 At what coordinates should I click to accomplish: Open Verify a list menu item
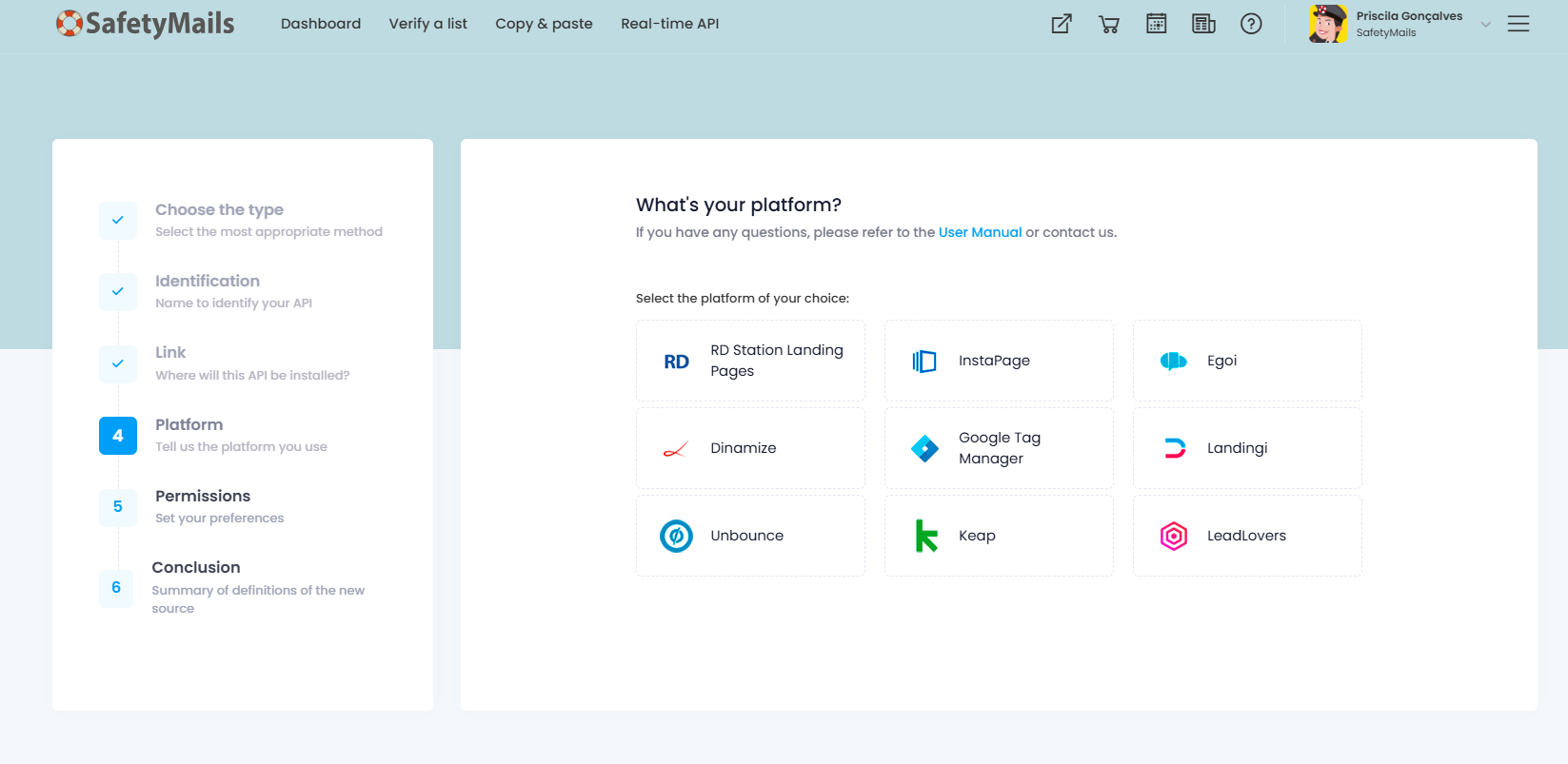pyautogui.click(x=428, y=24)
